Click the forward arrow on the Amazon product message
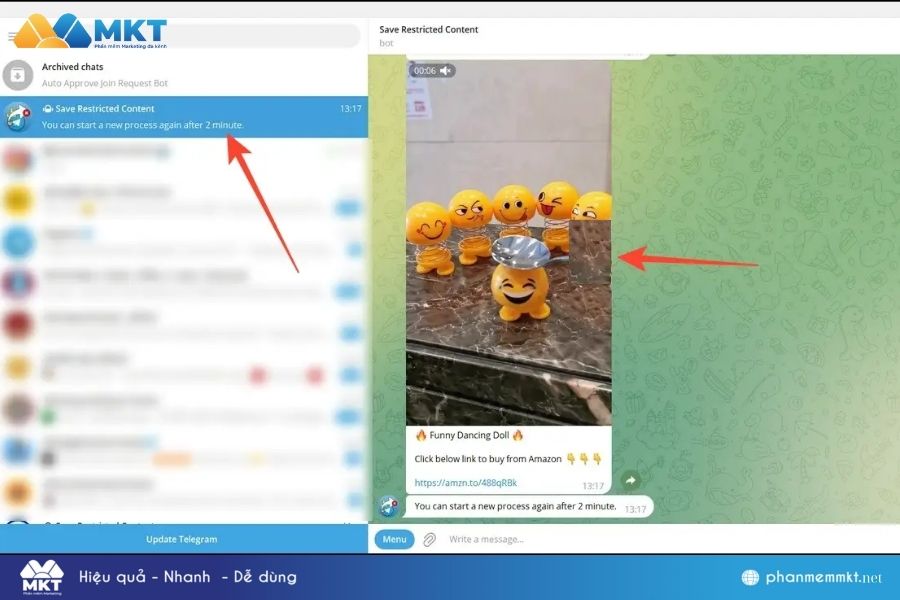900x600 pixels. tap(629, 480)
